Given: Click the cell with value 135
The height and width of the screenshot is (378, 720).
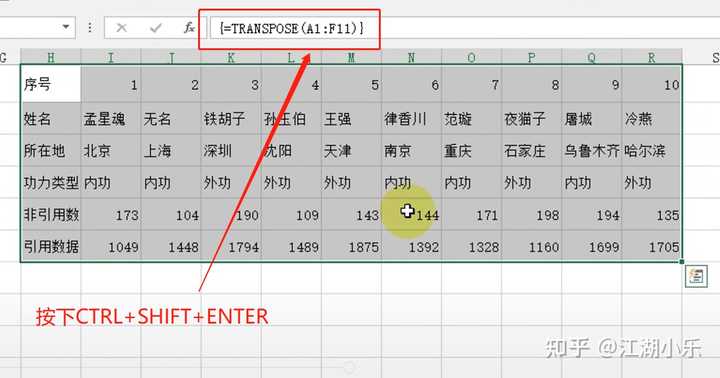Looking at the screenshot, I should (652, 214).
